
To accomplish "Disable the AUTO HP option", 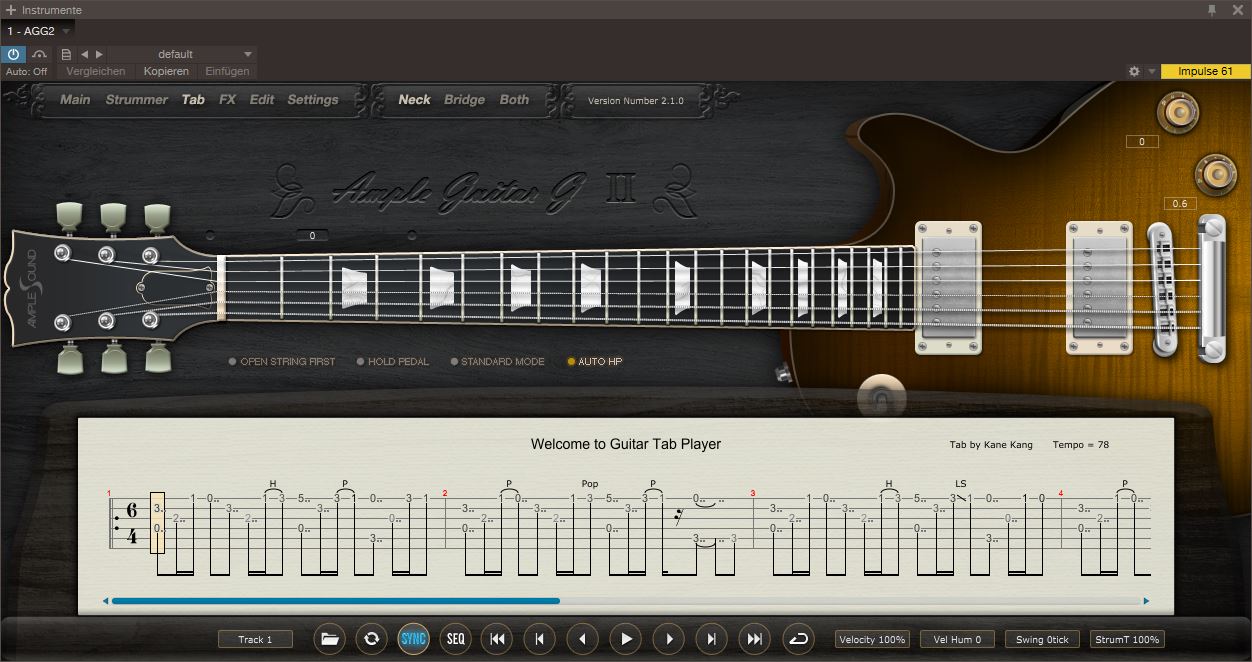I will 595,362.
